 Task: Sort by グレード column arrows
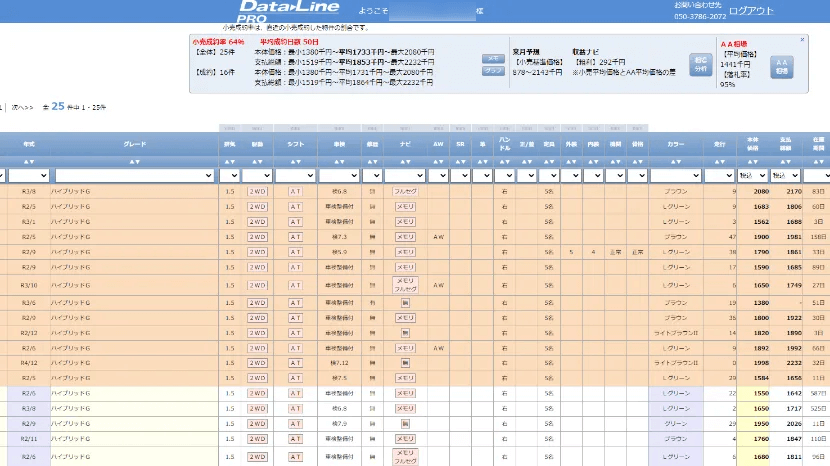[135, 161]
